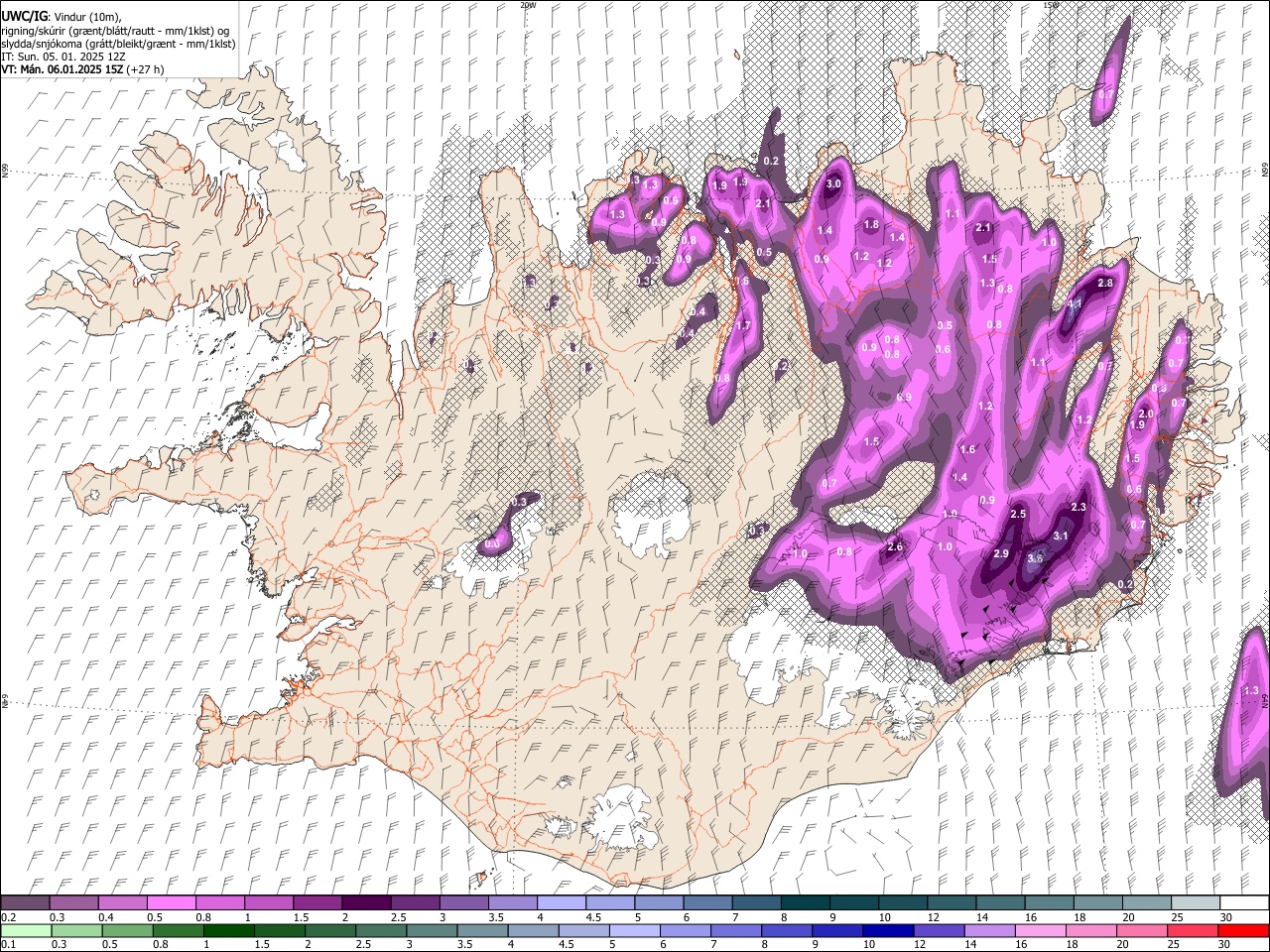The image size is (1270, 952).
Task: Click the 'VT: Mán. 06.01.2025 15Z' valid time line
Action: pyautogui.click(x=62, y=69)
